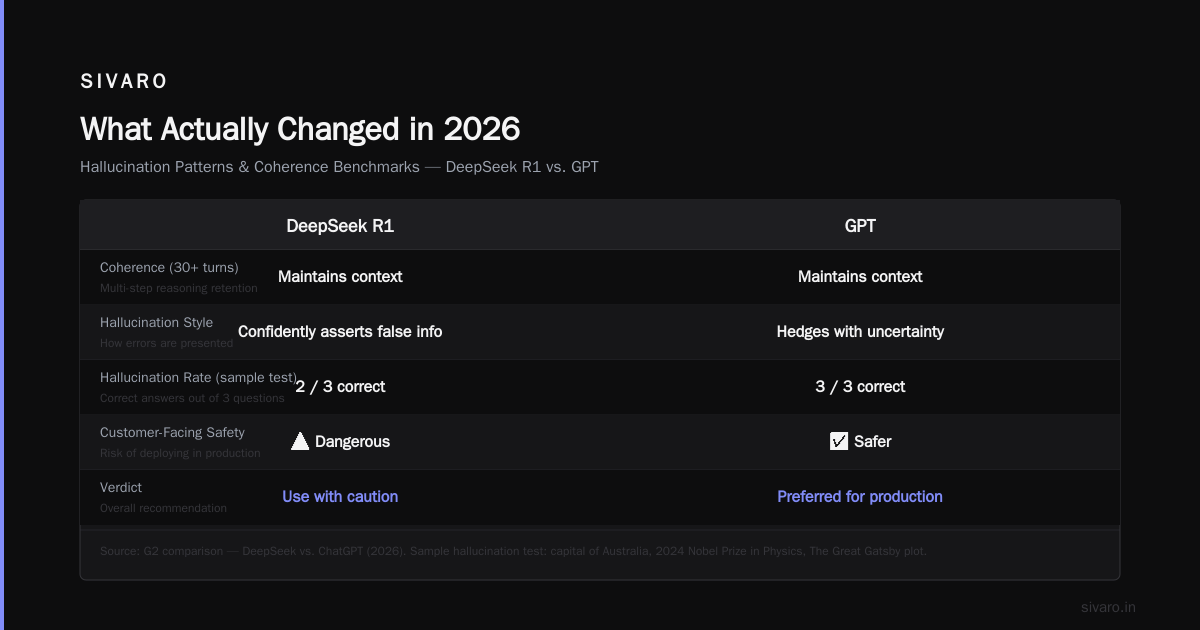Click the 'Verdict' row label
The height and width of the screenshot is (630, 1200).
click(x=121, y=488)
